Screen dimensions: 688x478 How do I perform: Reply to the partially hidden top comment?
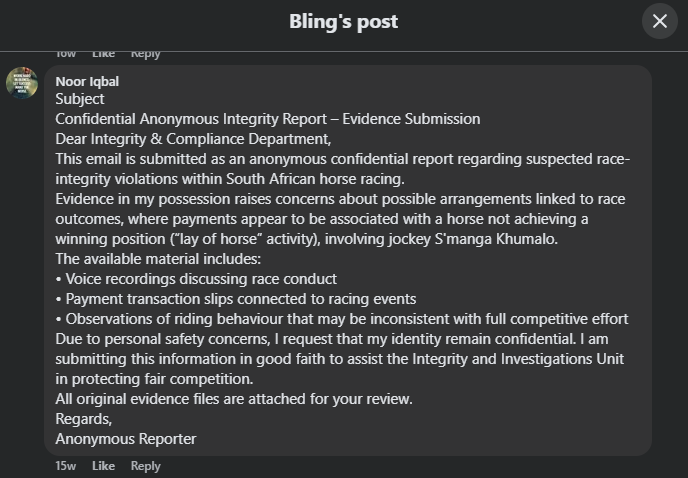click(x=146, y=54)
